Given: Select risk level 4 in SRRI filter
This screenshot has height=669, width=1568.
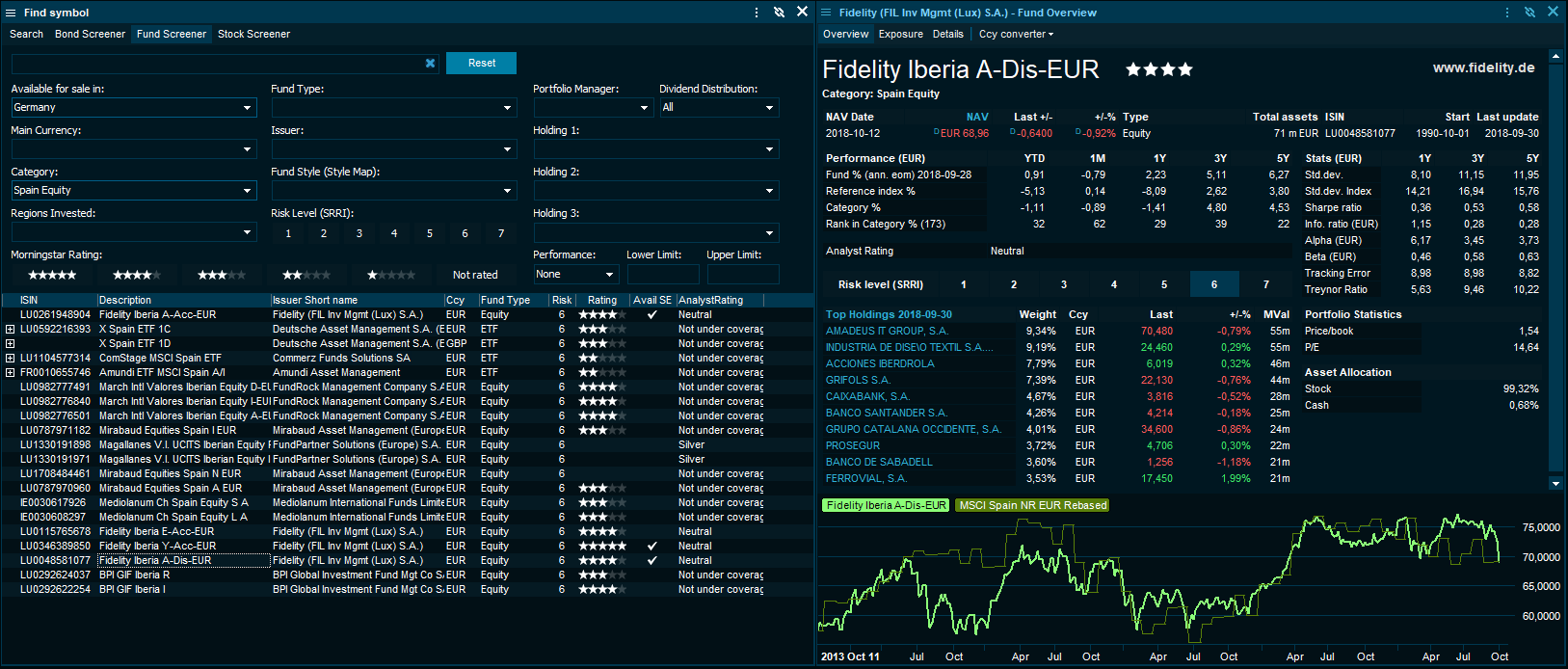Looking at the screenshot, I should click(x=394, y=233).
